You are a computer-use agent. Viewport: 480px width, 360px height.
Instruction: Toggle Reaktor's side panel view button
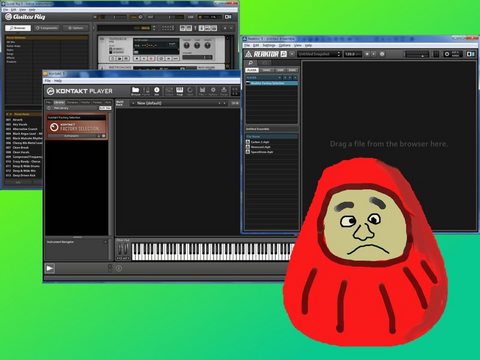(x=470, y=54)
